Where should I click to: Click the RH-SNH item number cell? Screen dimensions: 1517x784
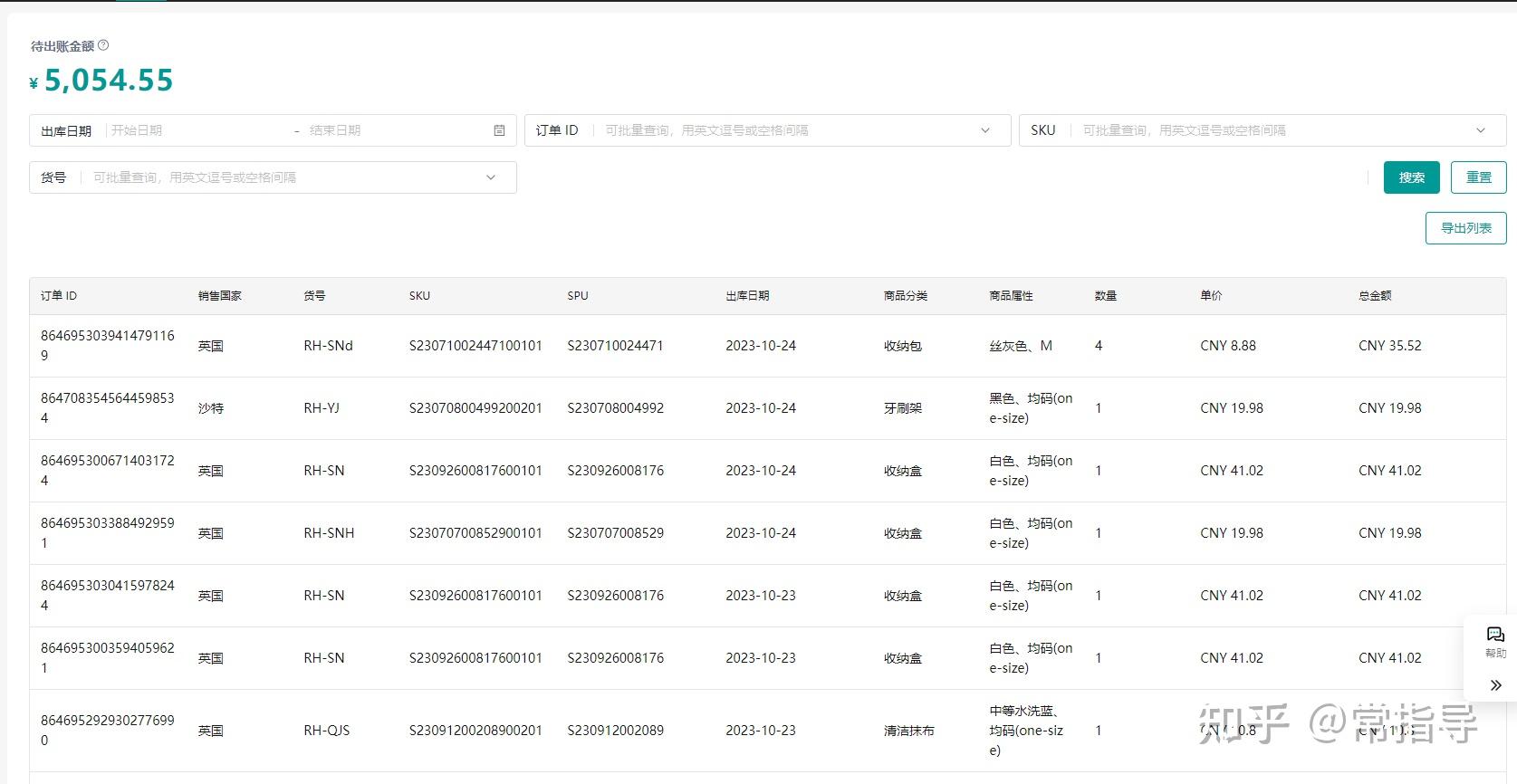point(329,533)
